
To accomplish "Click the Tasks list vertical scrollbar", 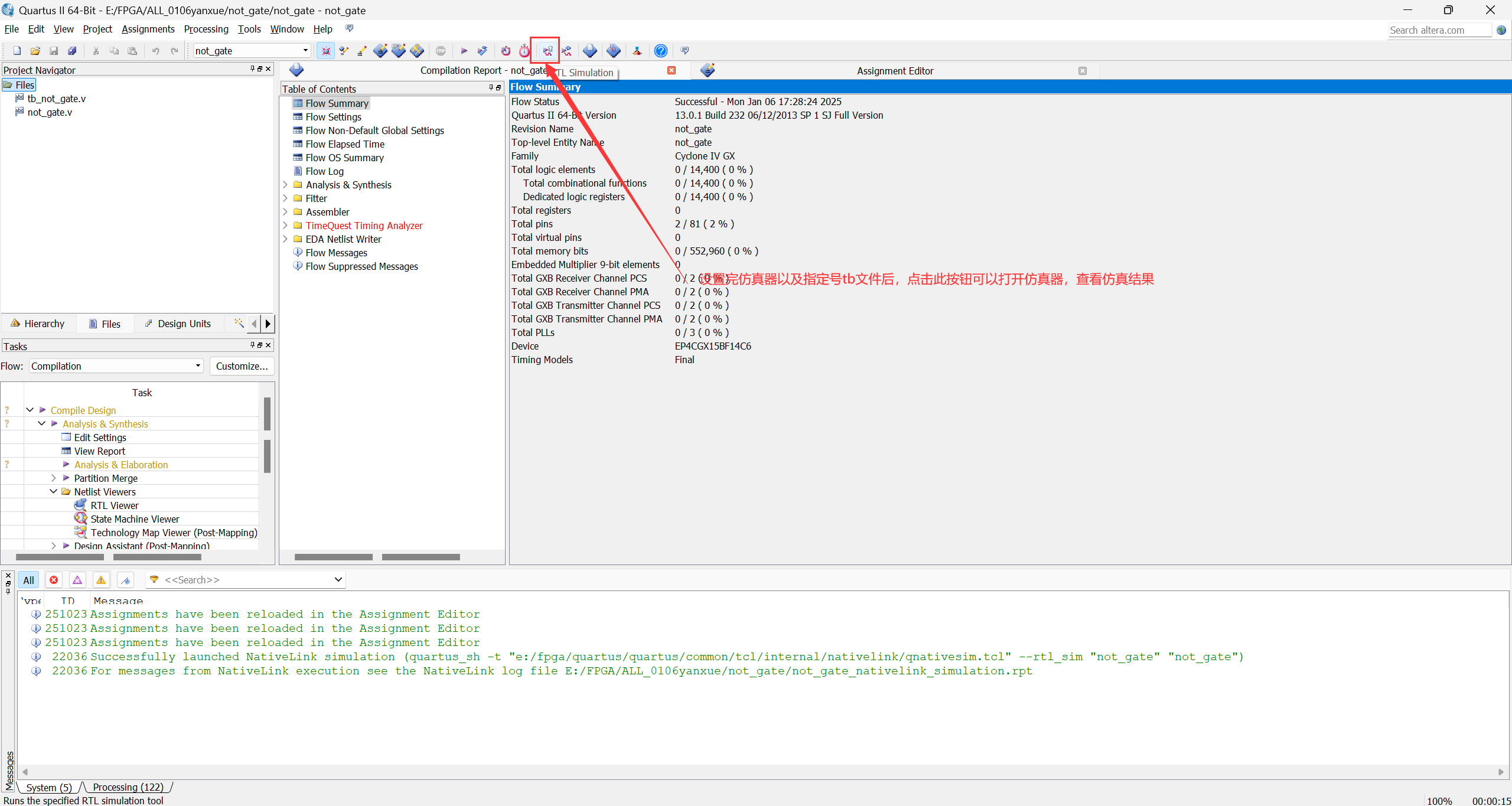I will click(x=267, y=435).
